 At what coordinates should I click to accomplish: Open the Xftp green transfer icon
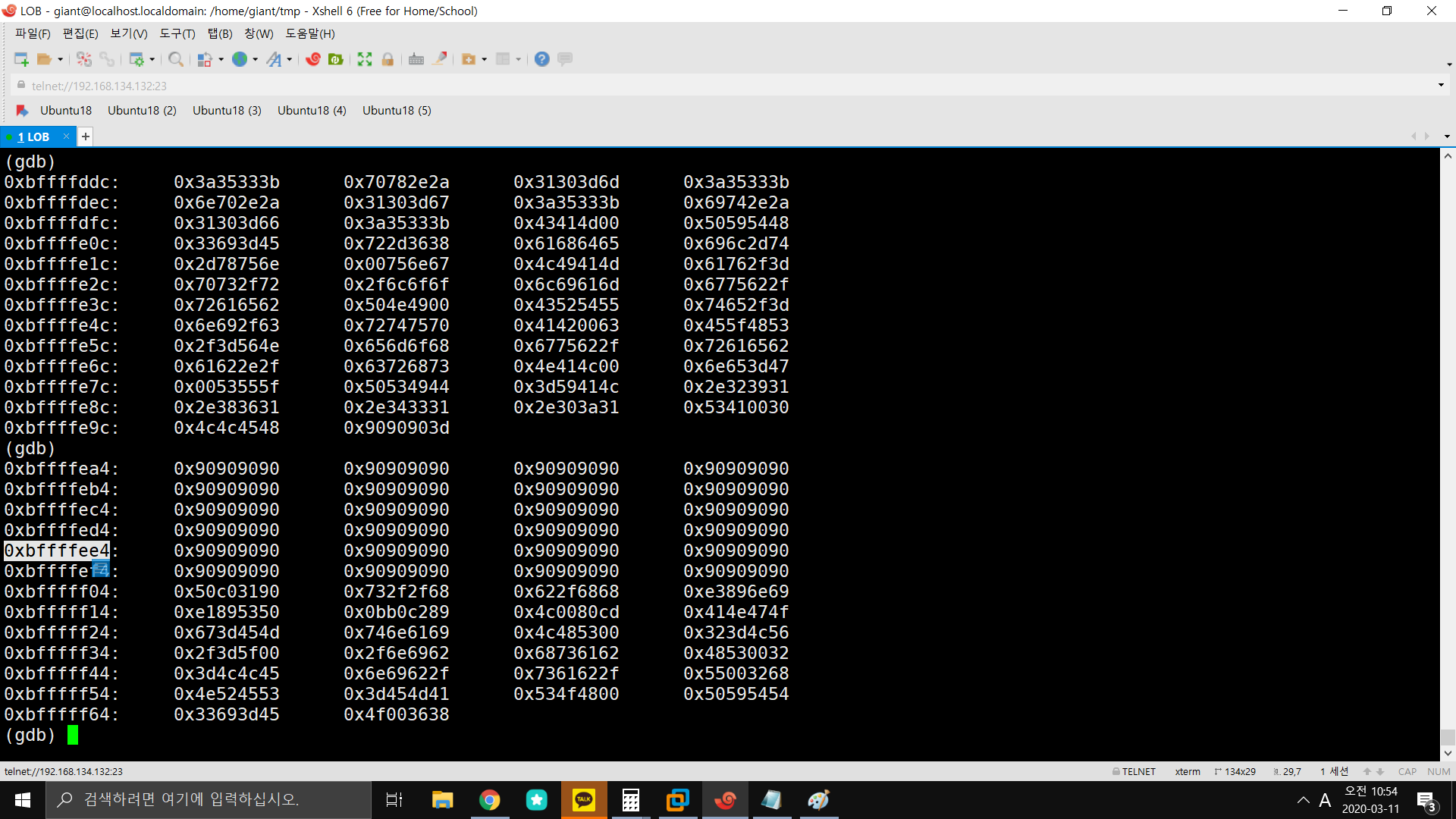[336, 59]
